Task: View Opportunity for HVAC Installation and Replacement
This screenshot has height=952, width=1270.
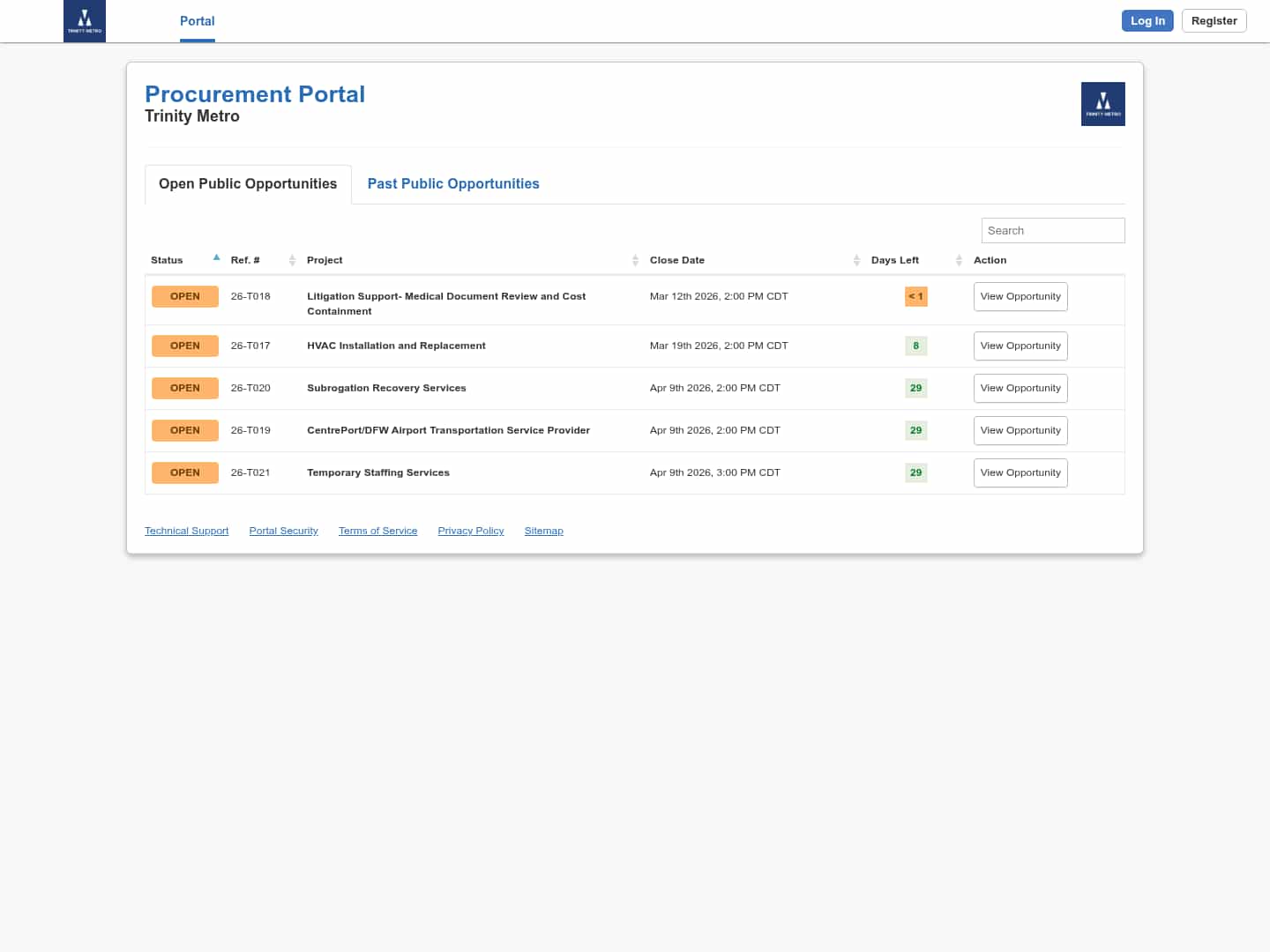Action: point(1020,346)
